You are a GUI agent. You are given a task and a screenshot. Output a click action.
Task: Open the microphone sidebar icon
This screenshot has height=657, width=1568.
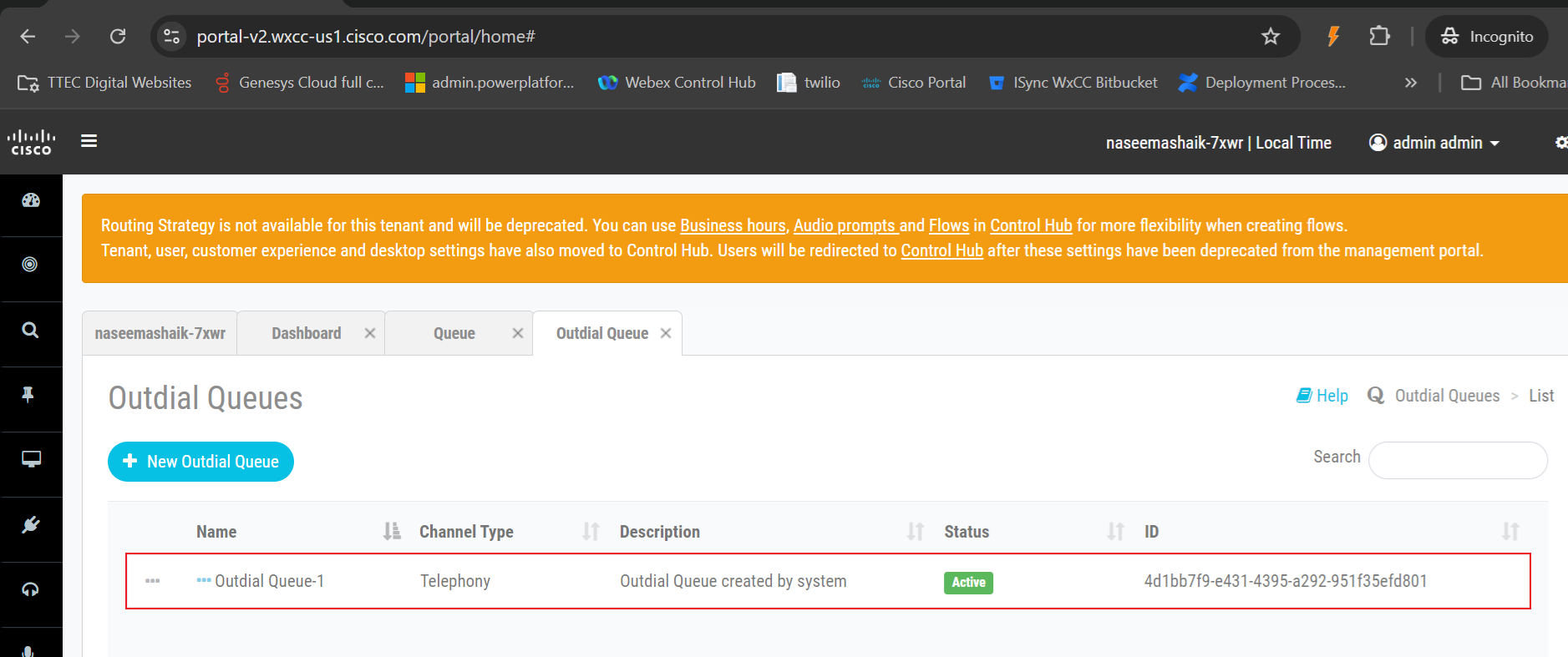point(28,651)
